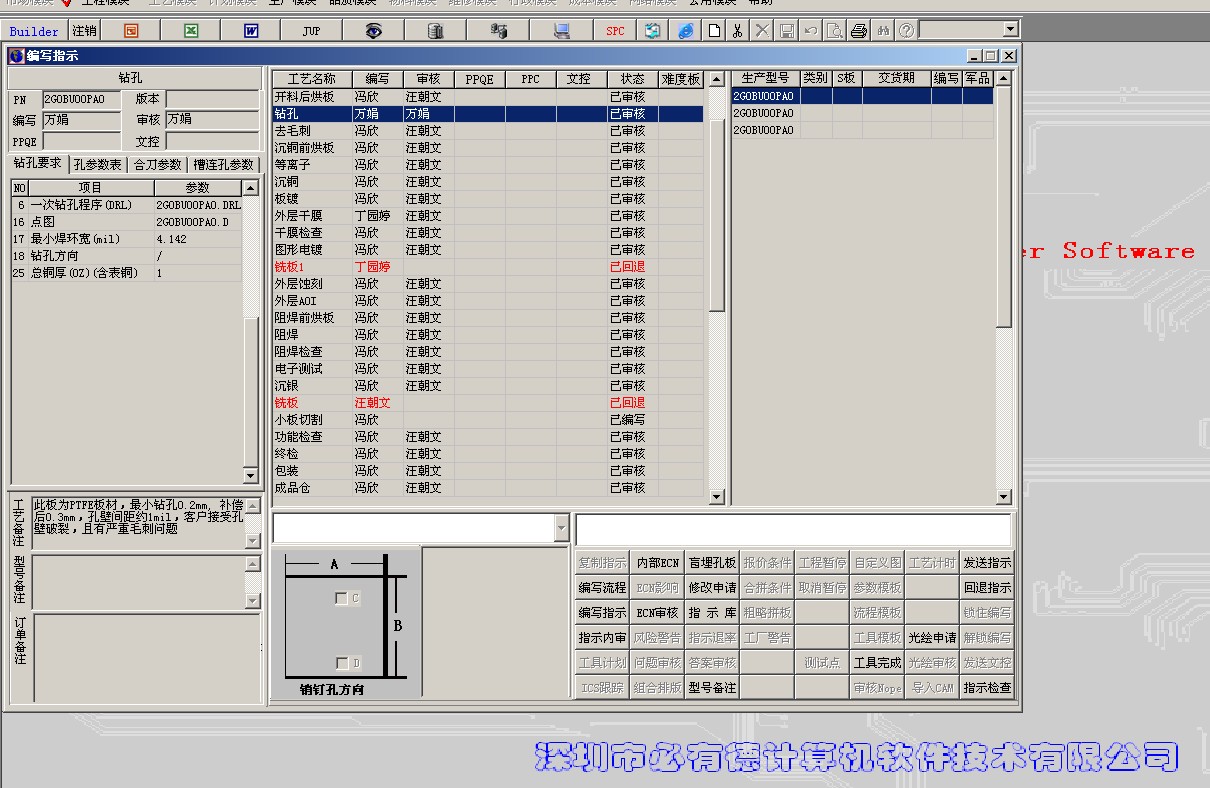Open the dropdown below the process table
Image resolution: width=1210 pixels, height=788 pixels.
click(561, 528)
